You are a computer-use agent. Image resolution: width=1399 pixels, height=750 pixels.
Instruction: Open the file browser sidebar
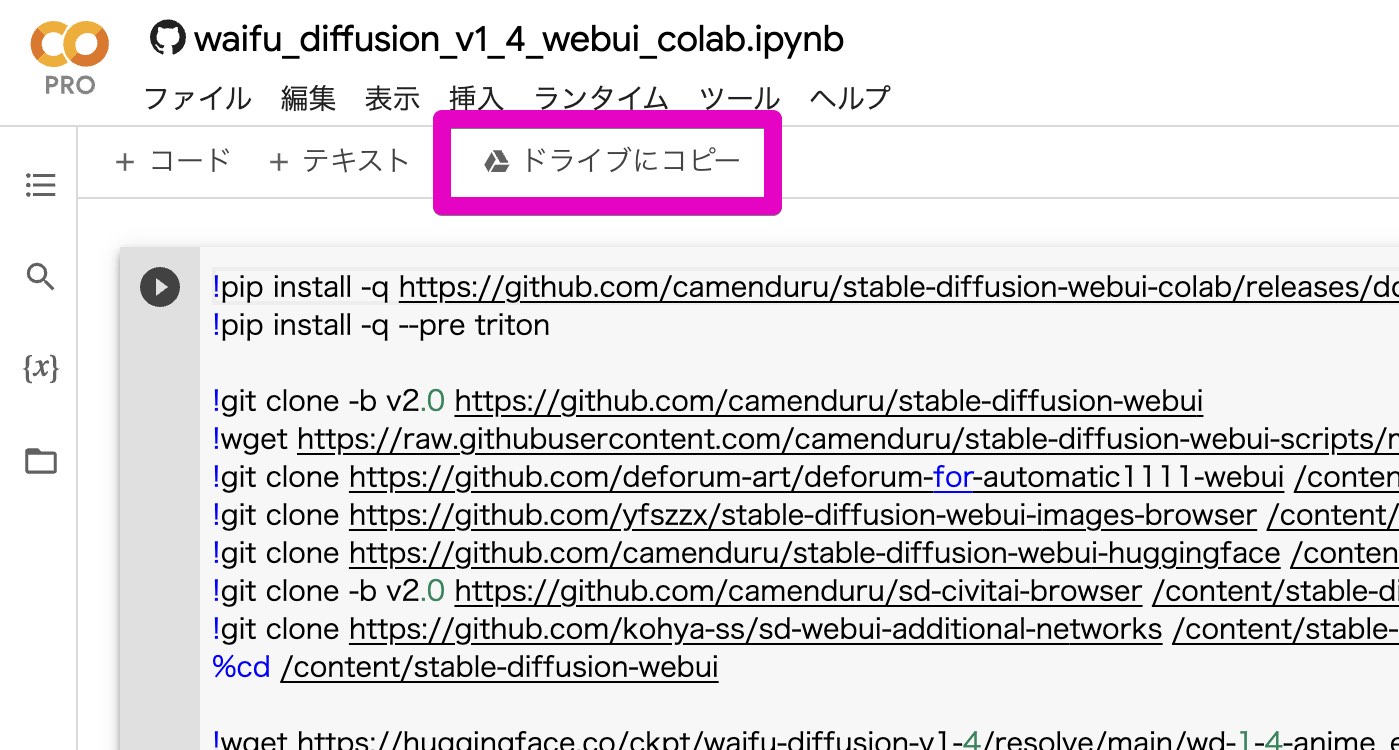[x=40, y=461]
